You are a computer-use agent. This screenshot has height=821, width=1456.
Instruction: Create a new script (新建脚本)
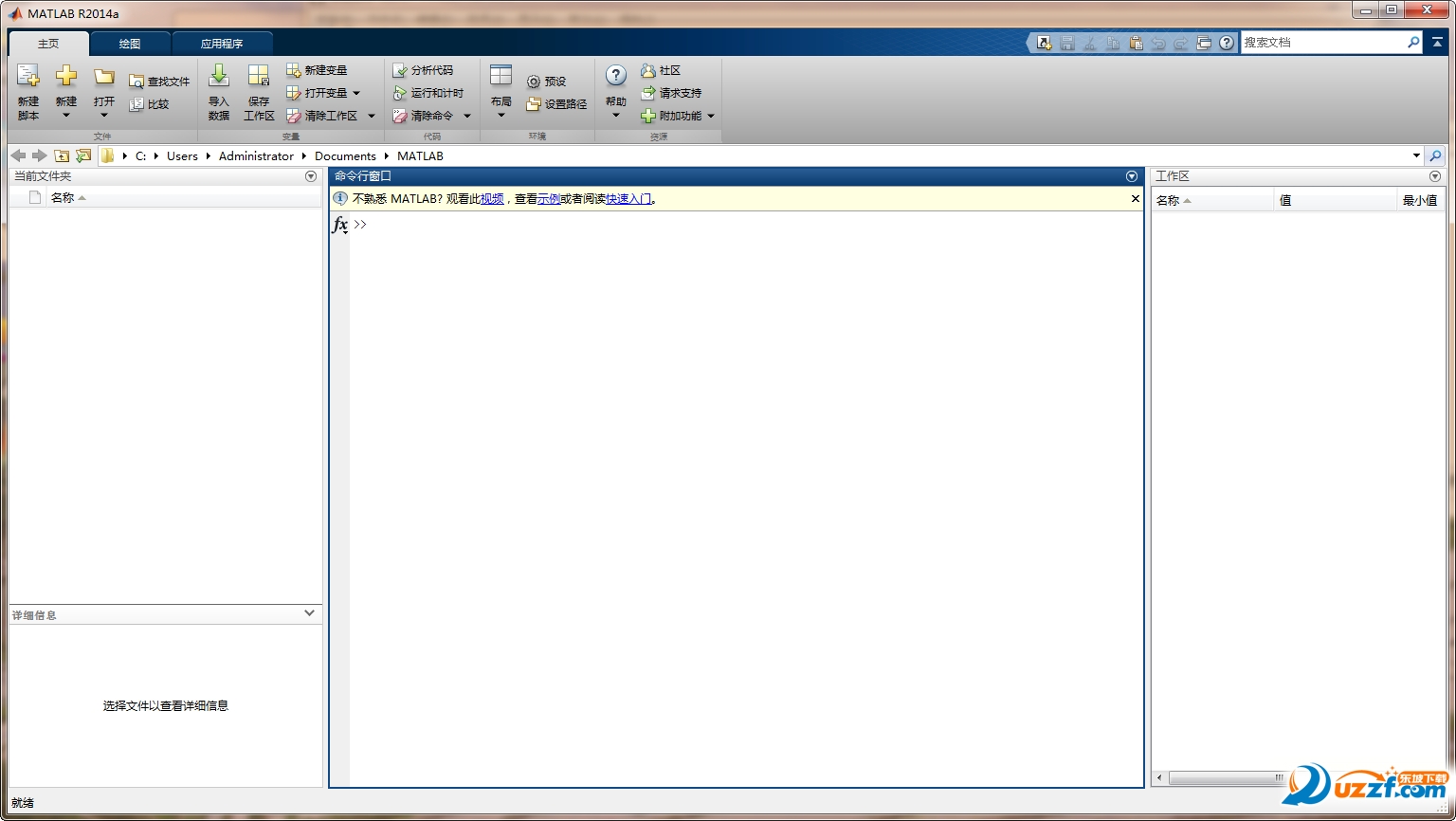[x=28, y=92]
